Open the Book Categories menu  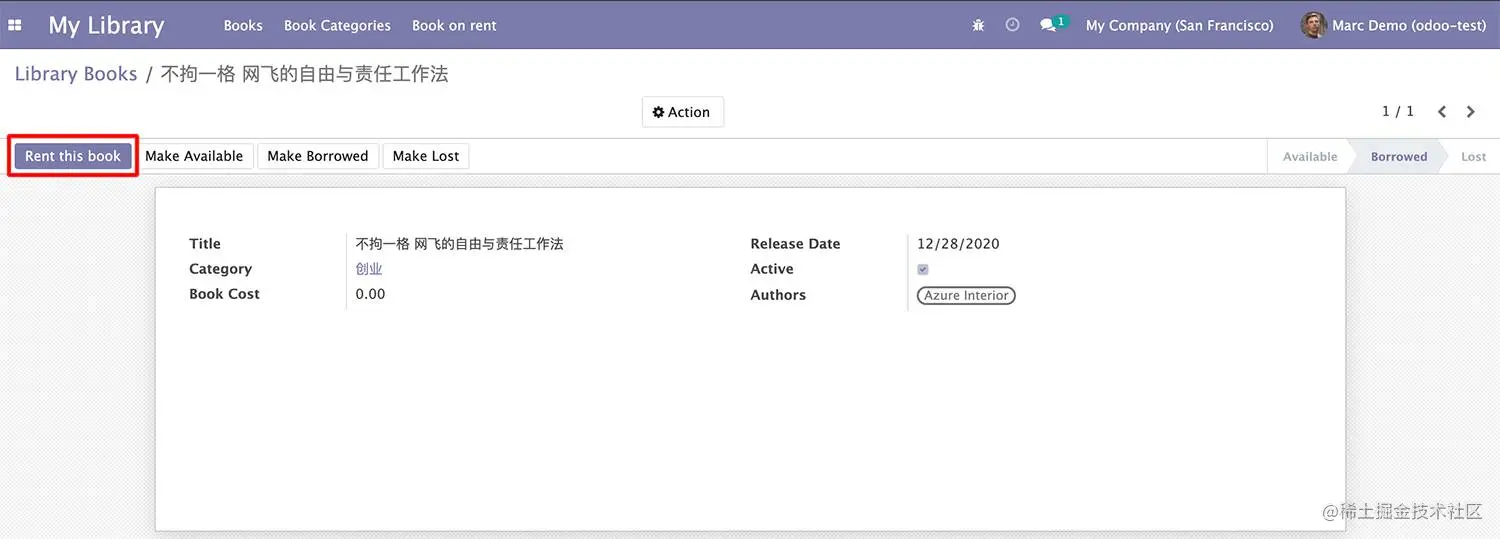pyautogui.click(x=337, y=25)
